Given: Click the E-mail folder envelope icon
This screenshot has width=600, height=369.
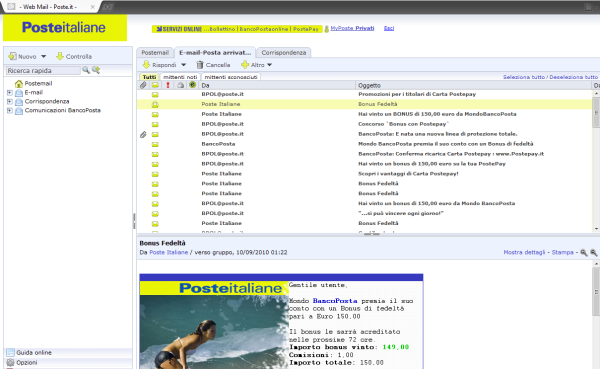Looking at the screenshot, I should [19, 93].
